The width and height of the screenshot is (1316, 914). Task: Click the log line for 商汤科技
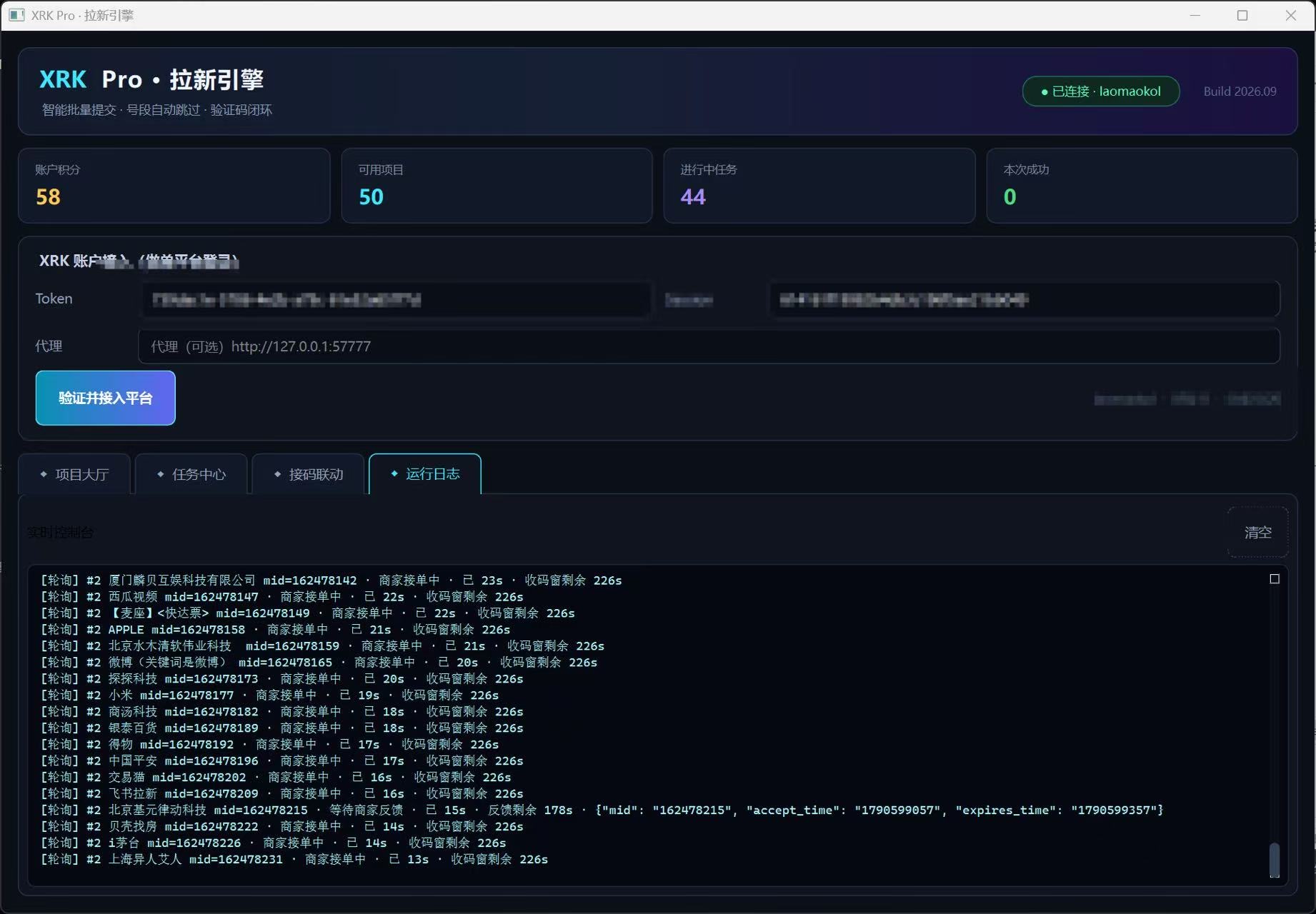282,712
